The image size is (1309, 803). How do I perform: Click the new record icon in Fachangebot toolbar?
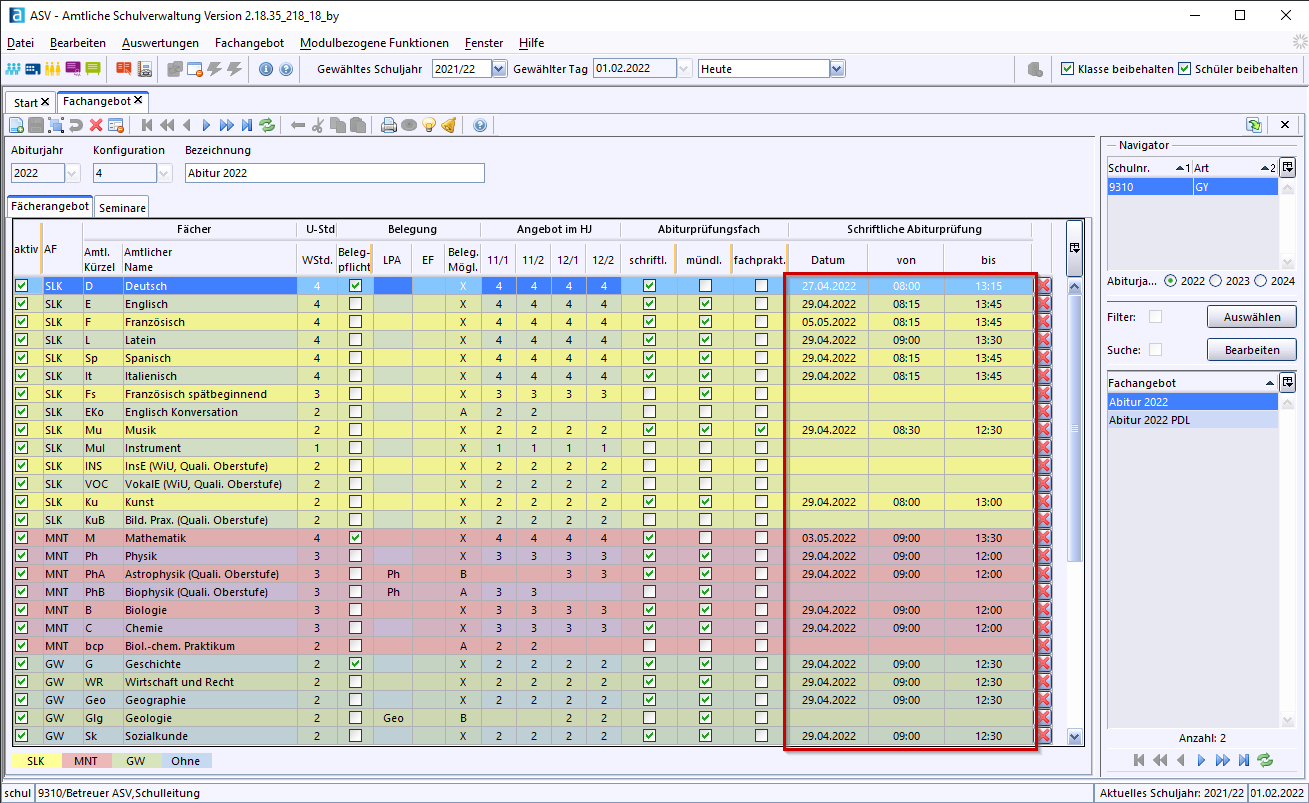[16, 125]
